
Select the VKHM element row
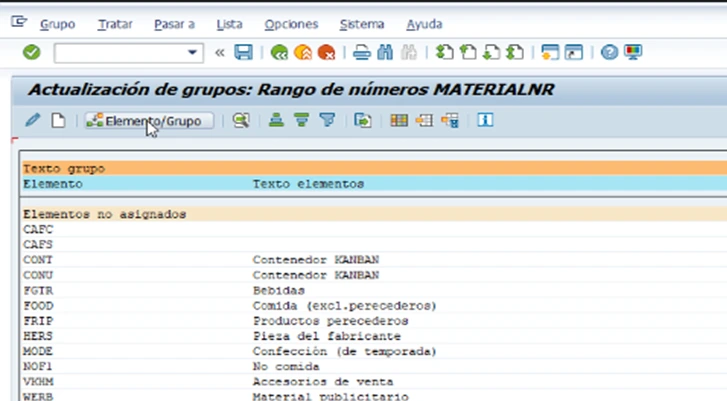(374, 382)
